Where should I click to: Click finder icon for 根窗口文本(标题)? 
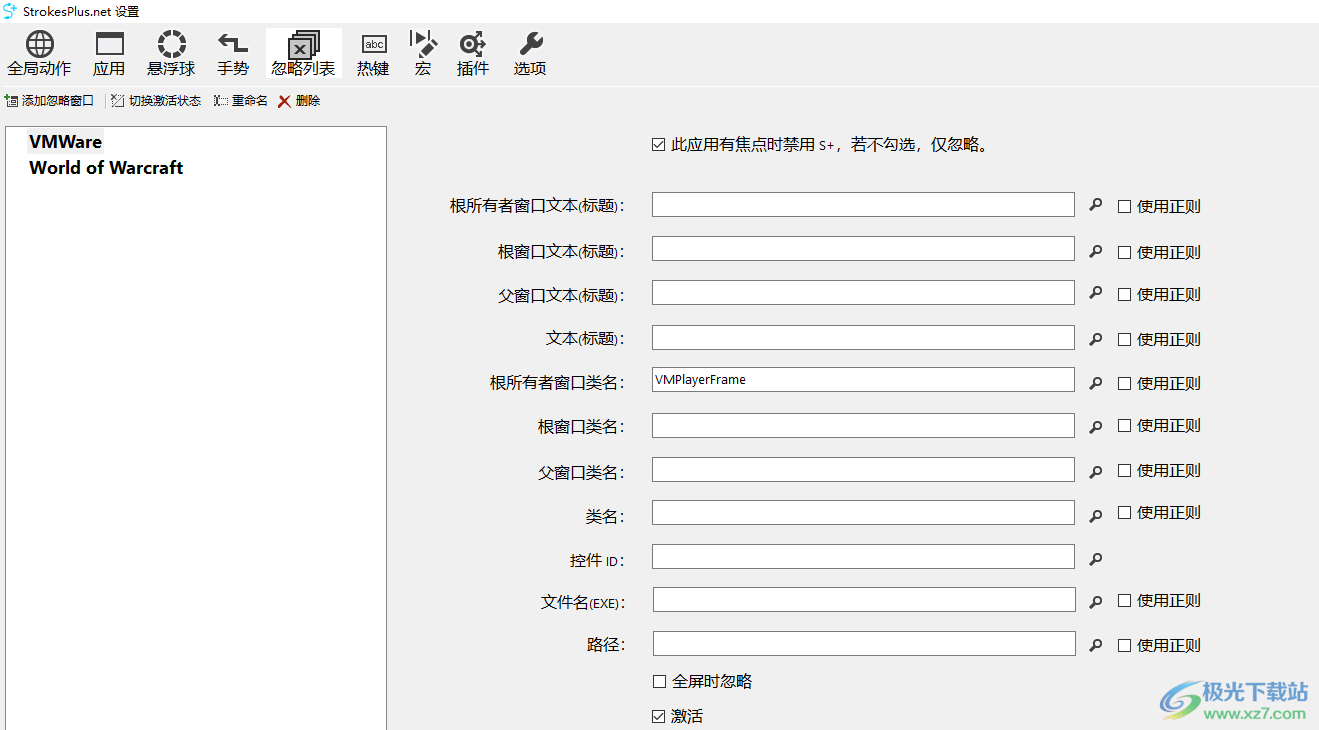coord(1095,251)
